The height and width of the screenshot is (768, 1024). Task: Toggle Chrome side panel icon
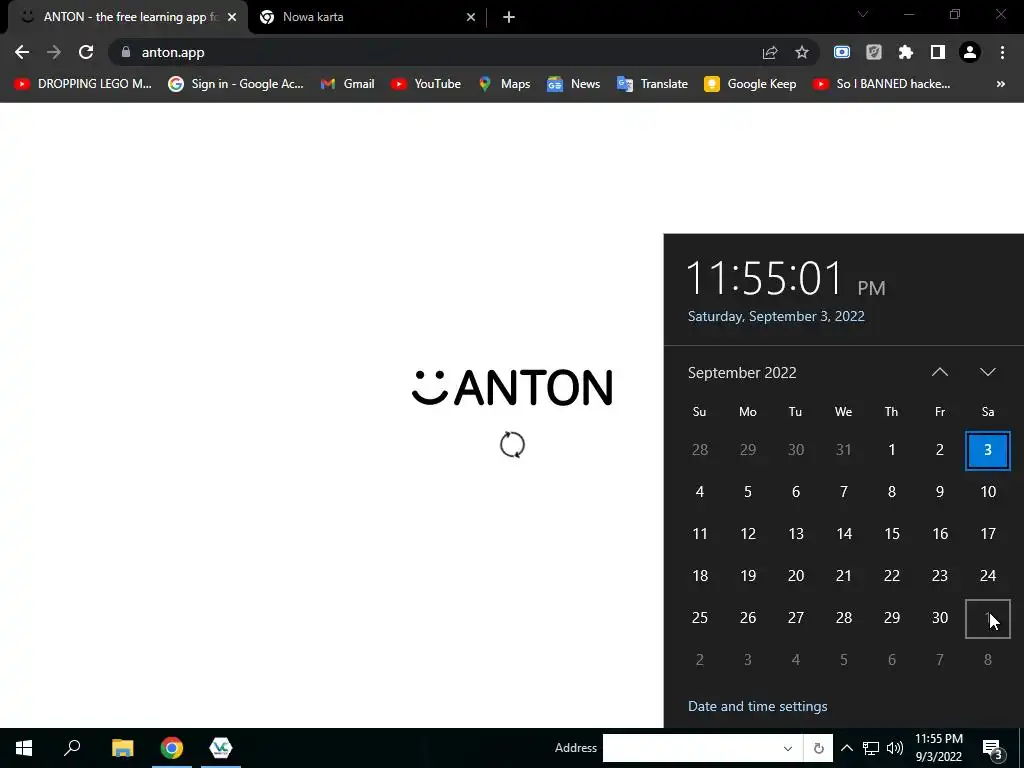pos(938,52)
